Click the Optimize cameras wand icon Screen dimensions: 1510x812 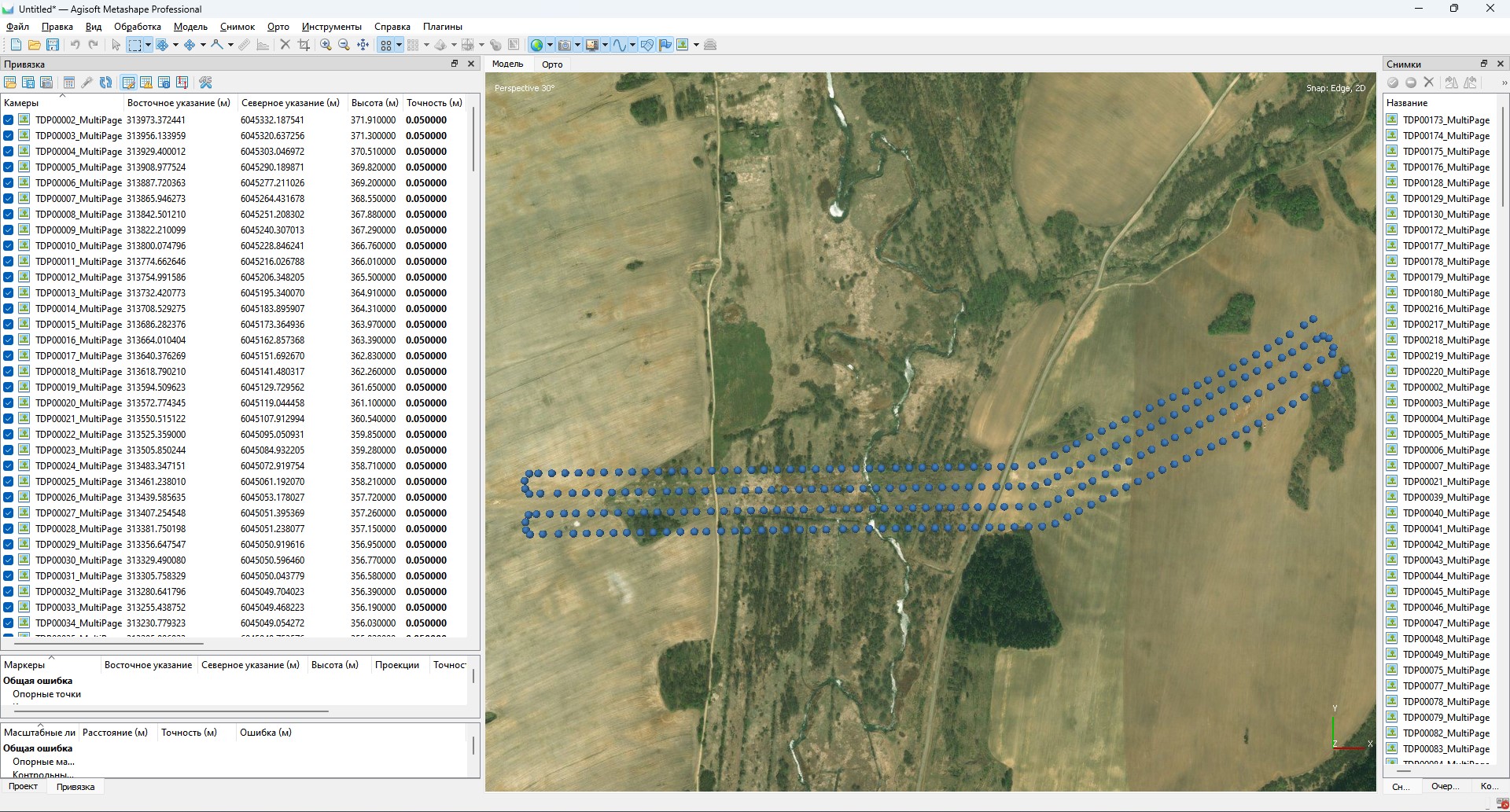click(87, 83)
